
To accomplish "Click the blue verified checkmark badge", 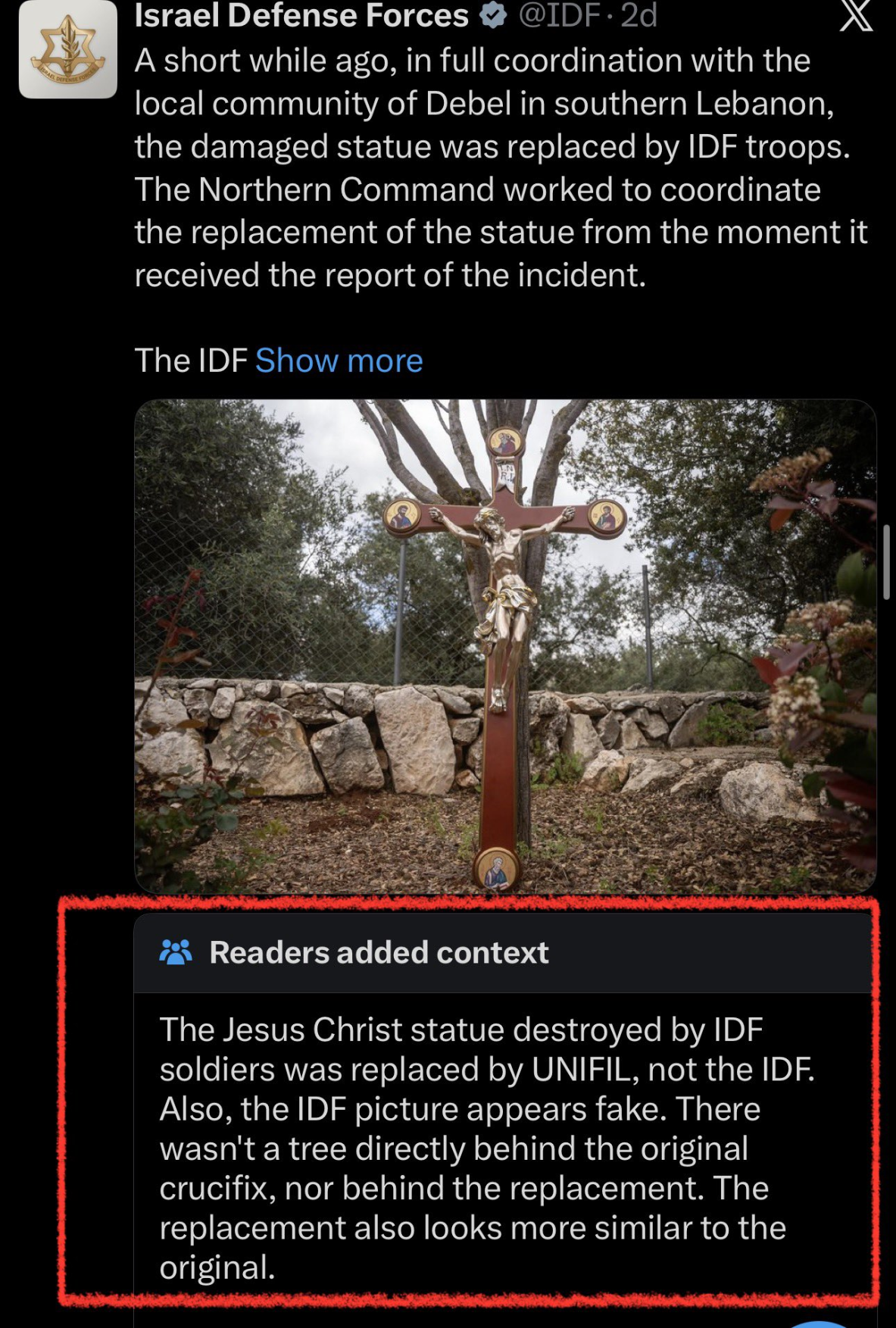I will tap(493, 15).
